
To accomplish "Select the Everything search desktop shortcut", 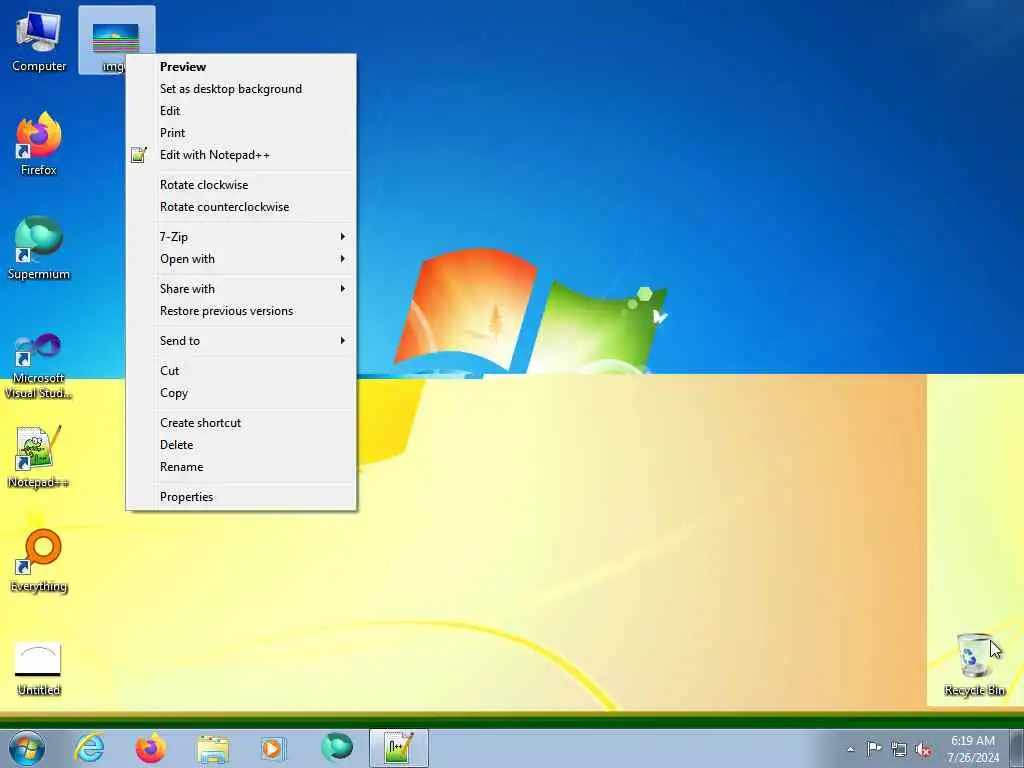I will point(39,560).
